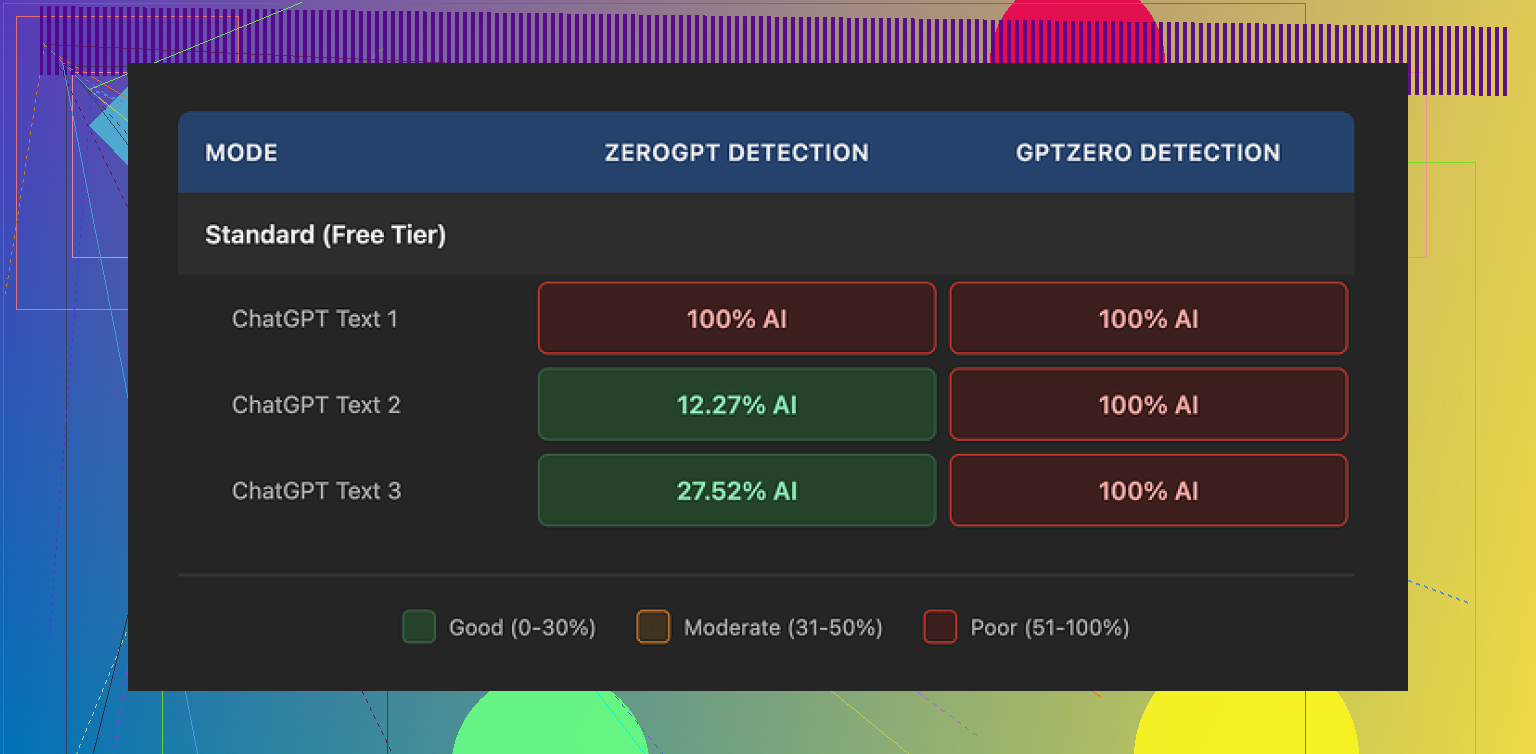The height and width of the screenshot is (754, 1536).
Task: Click GPTZero 100% AI result for Text 1
Action: pos(1148,319)
